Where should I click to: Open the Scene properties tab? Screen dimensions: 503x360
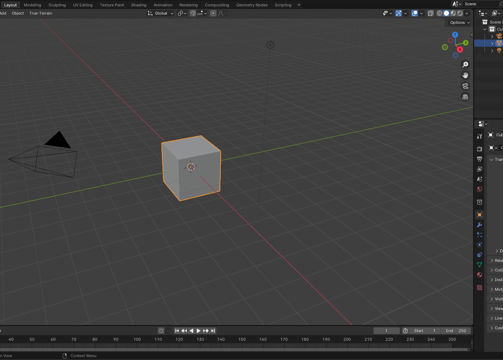(x=479, y=179)
